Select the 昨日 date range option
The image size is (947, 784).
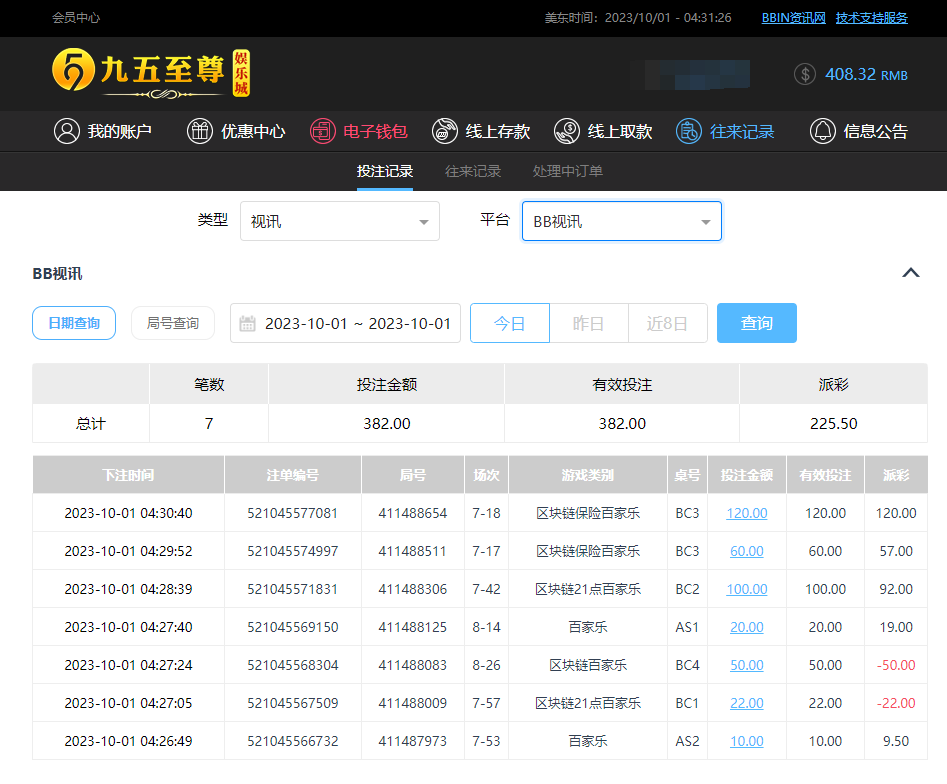(588, 323)
